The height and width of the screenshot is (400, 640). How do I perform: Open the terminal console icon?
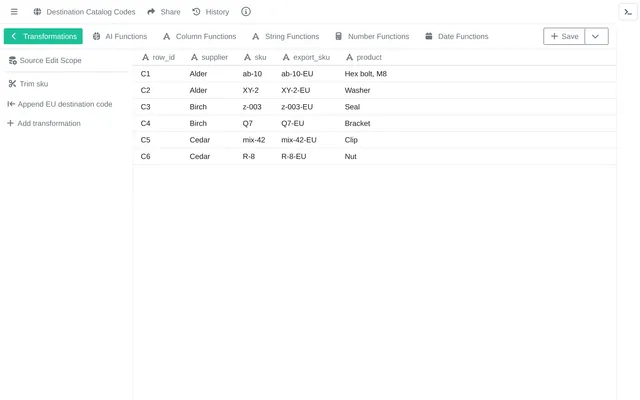628,12
